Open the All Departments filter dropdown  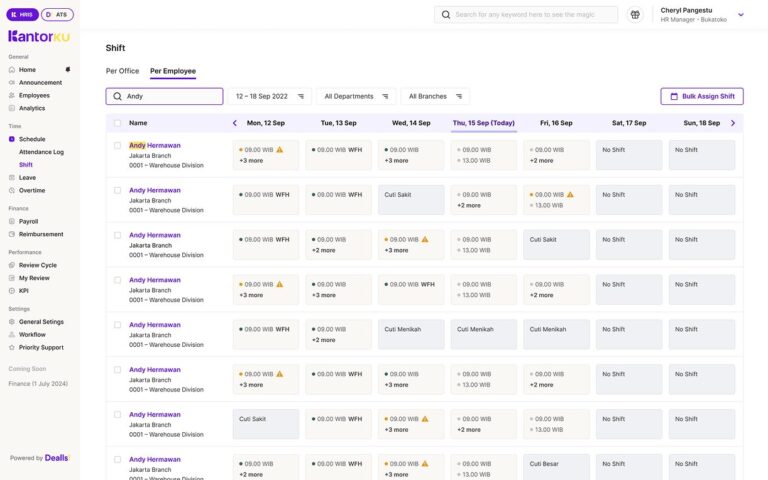(356, 97)
